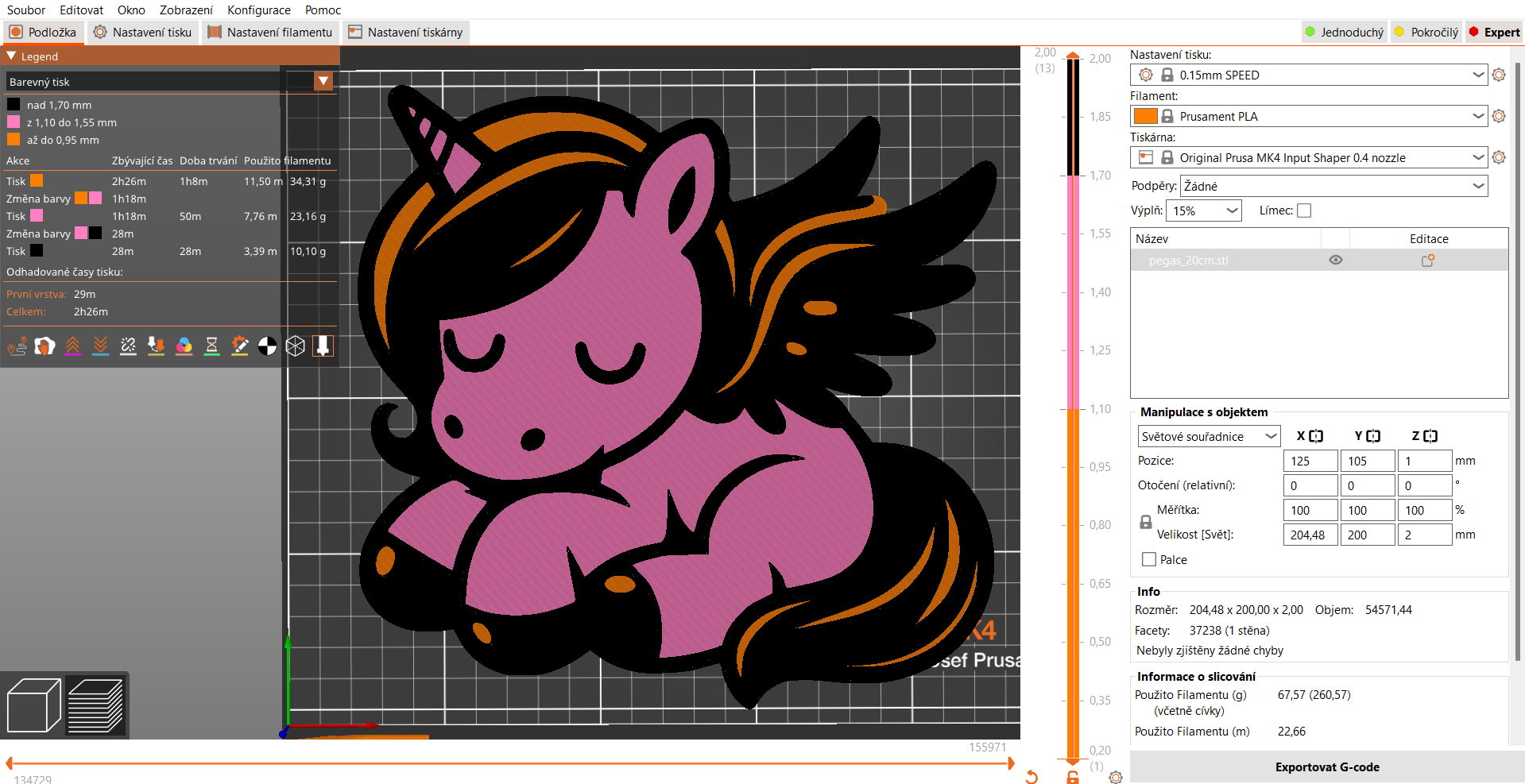Toggle custom G-code icon with gear and pencil
Viewport: 1525px width, 784px height.
(239, 346)
